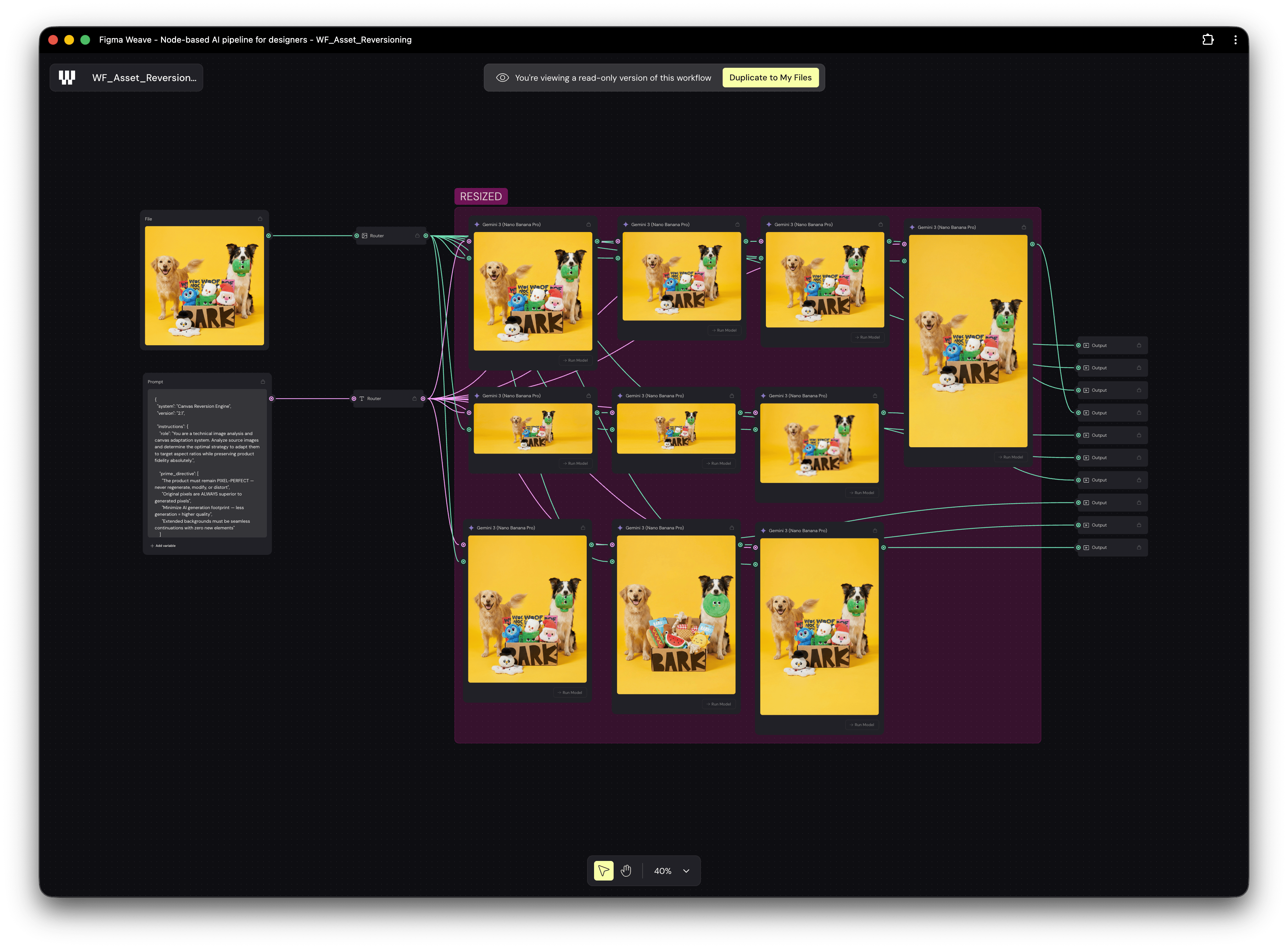The height and width of the screenshot is (949, 1288).
Task: Expand the 40% zoom dropdown chevron
Action: (x=686, y=871)
